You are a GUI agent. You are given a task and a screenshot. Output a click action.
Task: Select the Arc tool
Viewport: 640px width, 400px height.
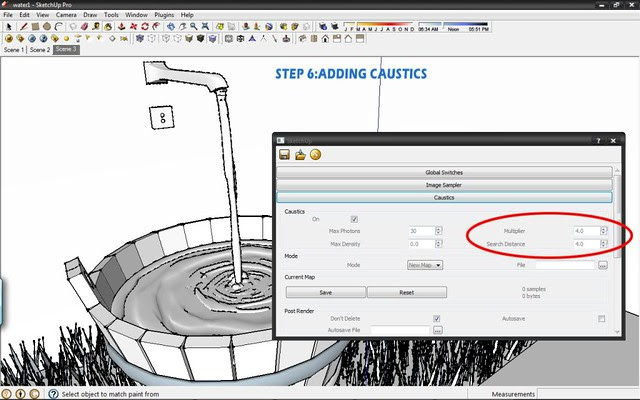point(58,27)
